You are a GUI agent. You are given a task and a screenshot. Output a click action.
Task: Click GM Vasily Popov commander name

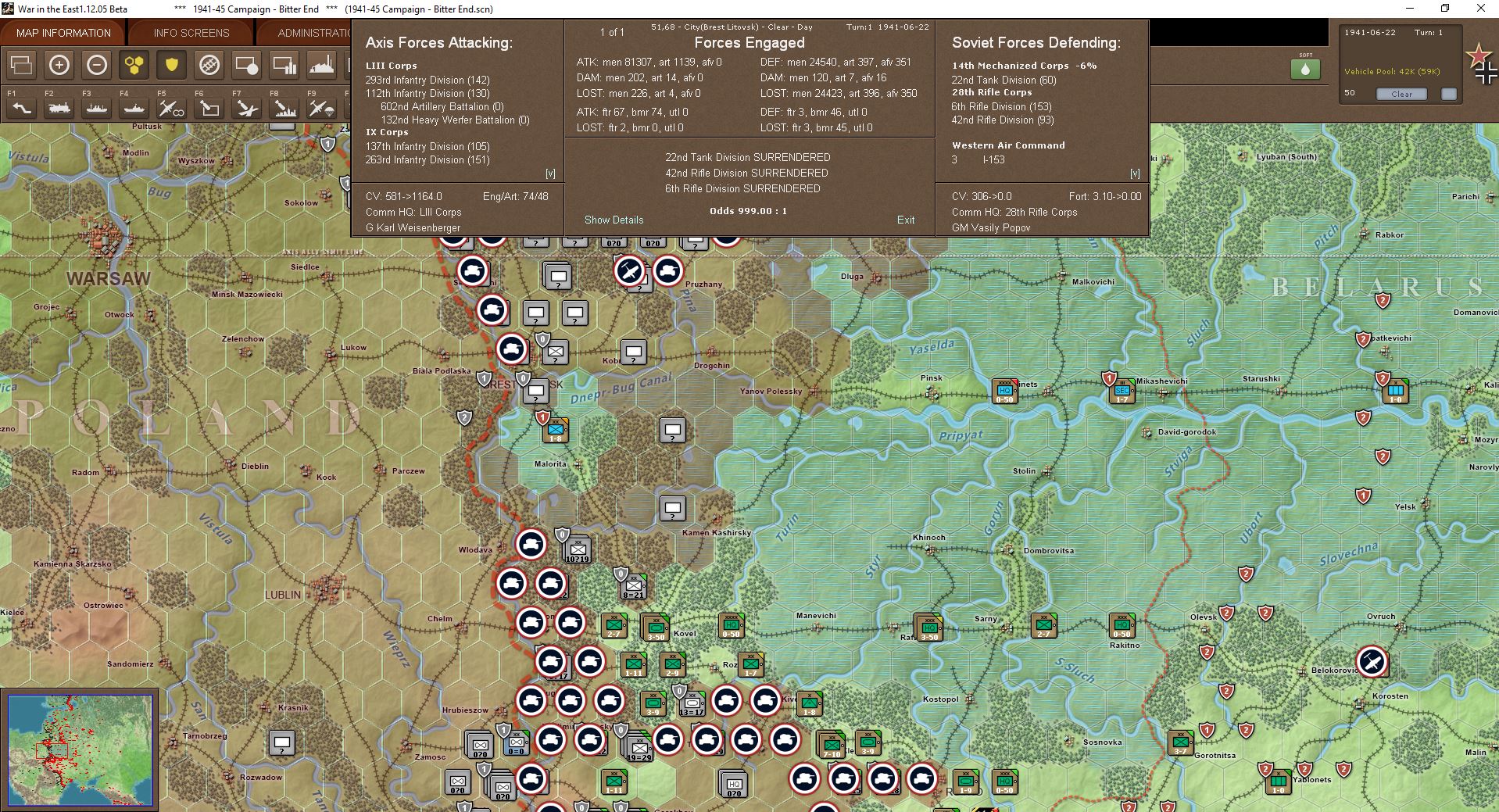(x=991, y=227)
